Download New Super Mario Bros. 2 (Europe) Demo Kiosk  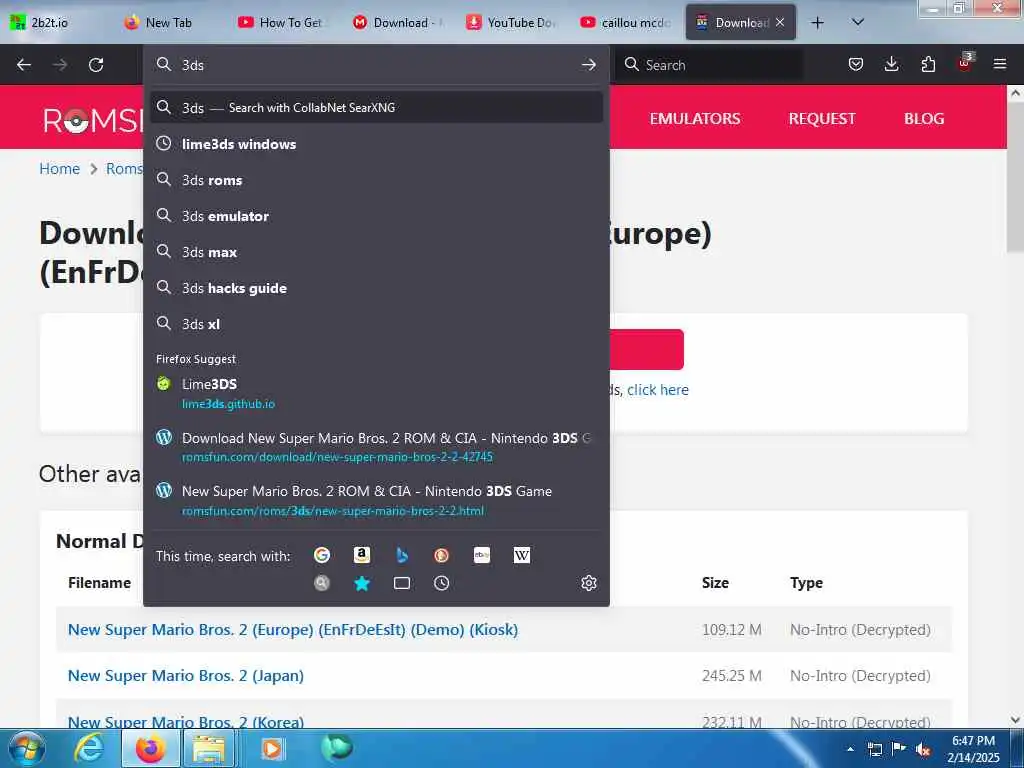[x=293, y=629]
